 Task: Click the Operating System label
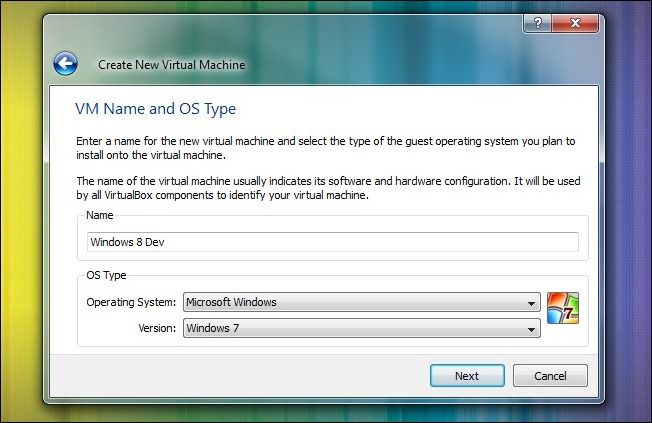(131, 302)
